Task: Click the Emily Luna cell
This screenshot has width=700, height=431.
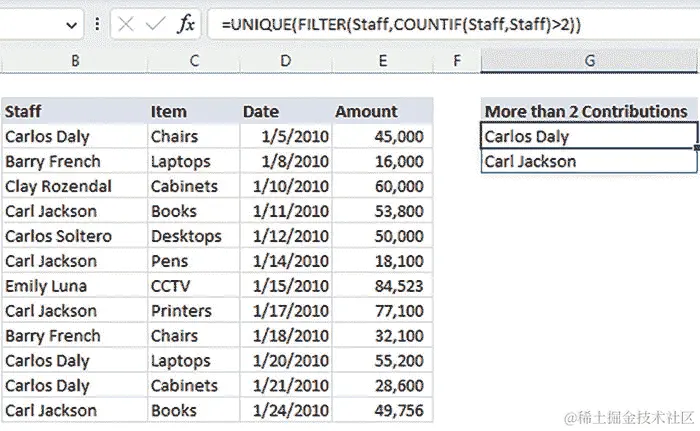Action: pos(74,286)
